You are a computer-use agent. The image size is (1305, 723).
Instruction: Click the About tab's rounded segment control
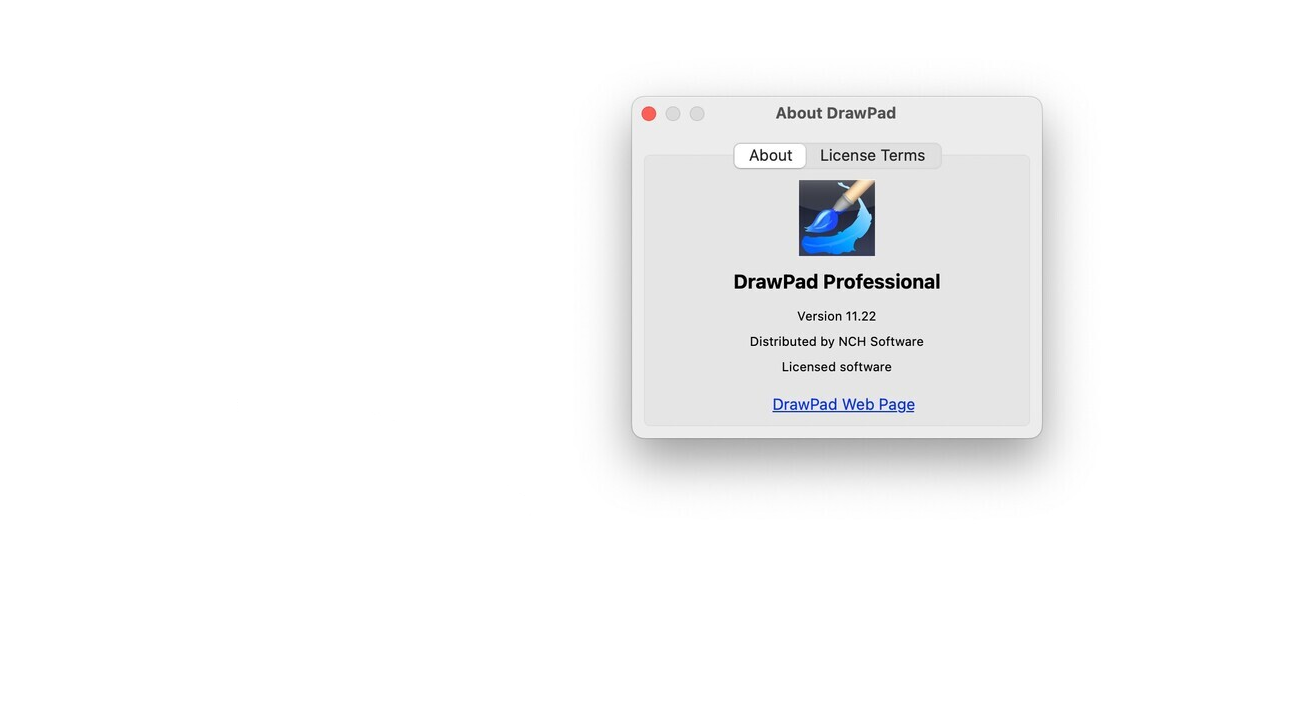click(x=770, y=155)
